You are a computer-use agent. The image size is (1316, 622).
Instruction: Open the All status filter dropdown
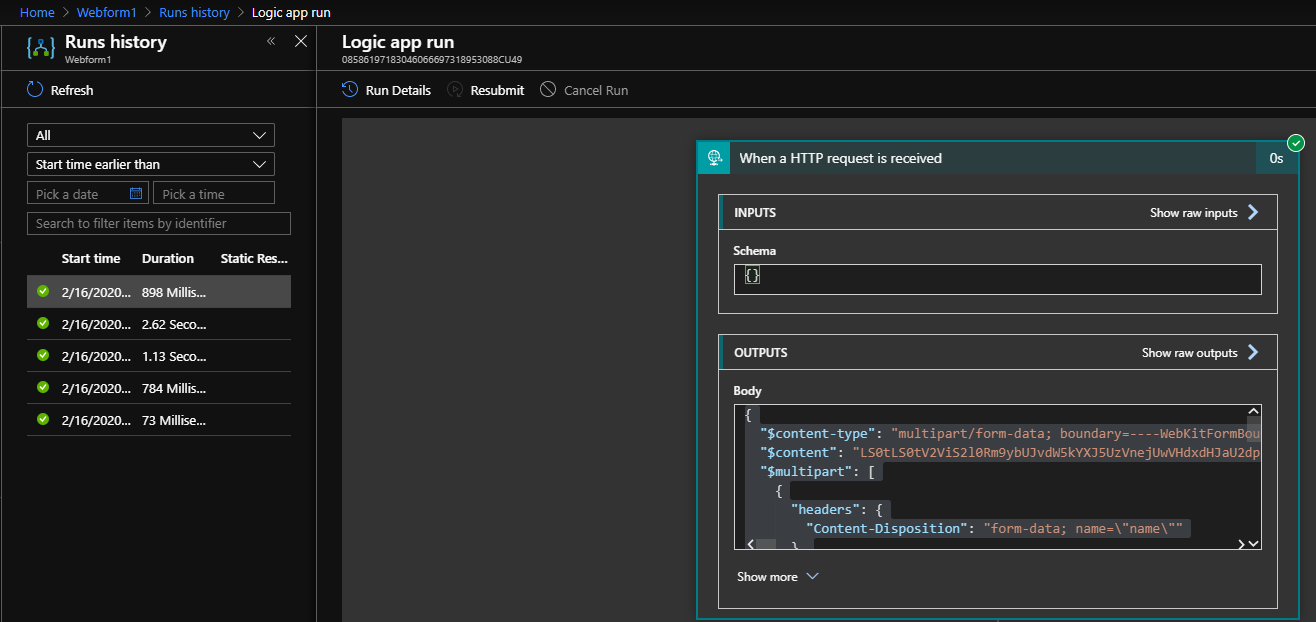(151, 135)
